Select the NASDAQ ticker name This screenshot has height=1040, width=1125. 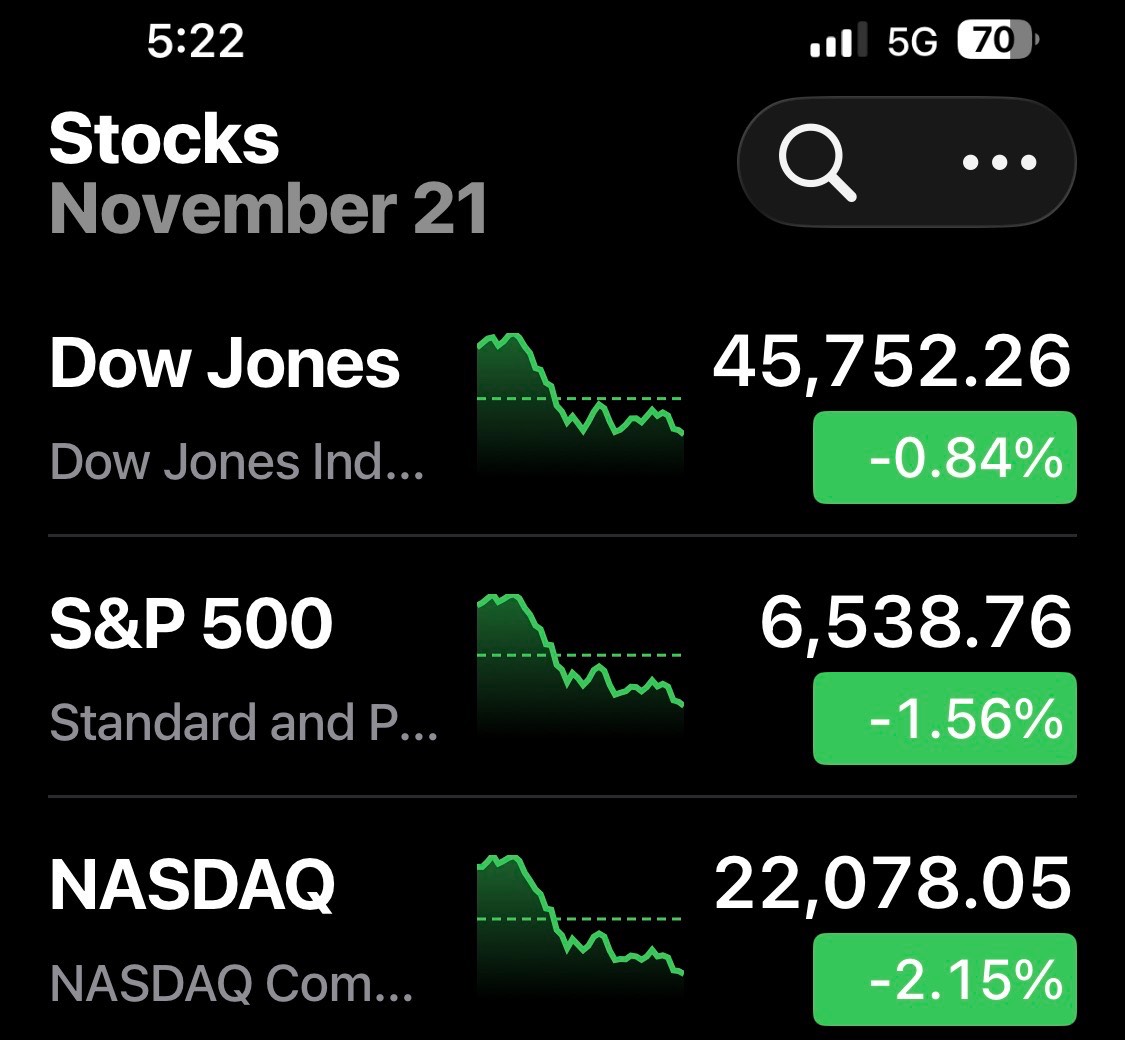pyautogui.click(x=192, y=885)
